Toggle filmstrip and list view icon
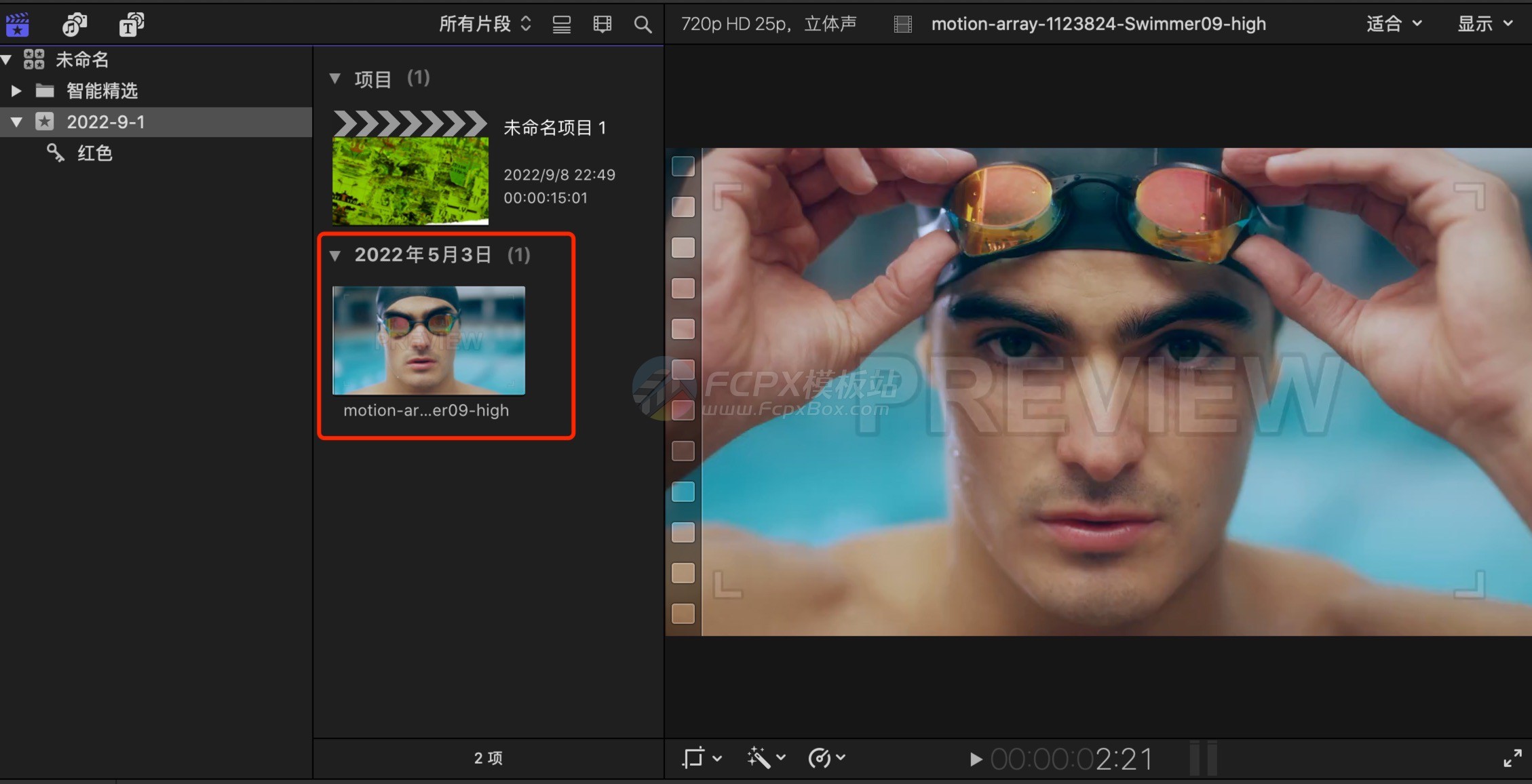 coord(602,25)
